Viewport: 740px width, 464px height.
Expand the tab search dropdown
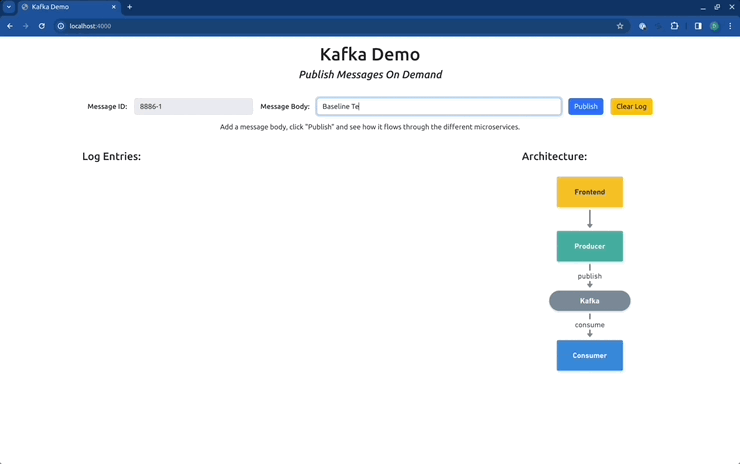click(x=8, y=7)
